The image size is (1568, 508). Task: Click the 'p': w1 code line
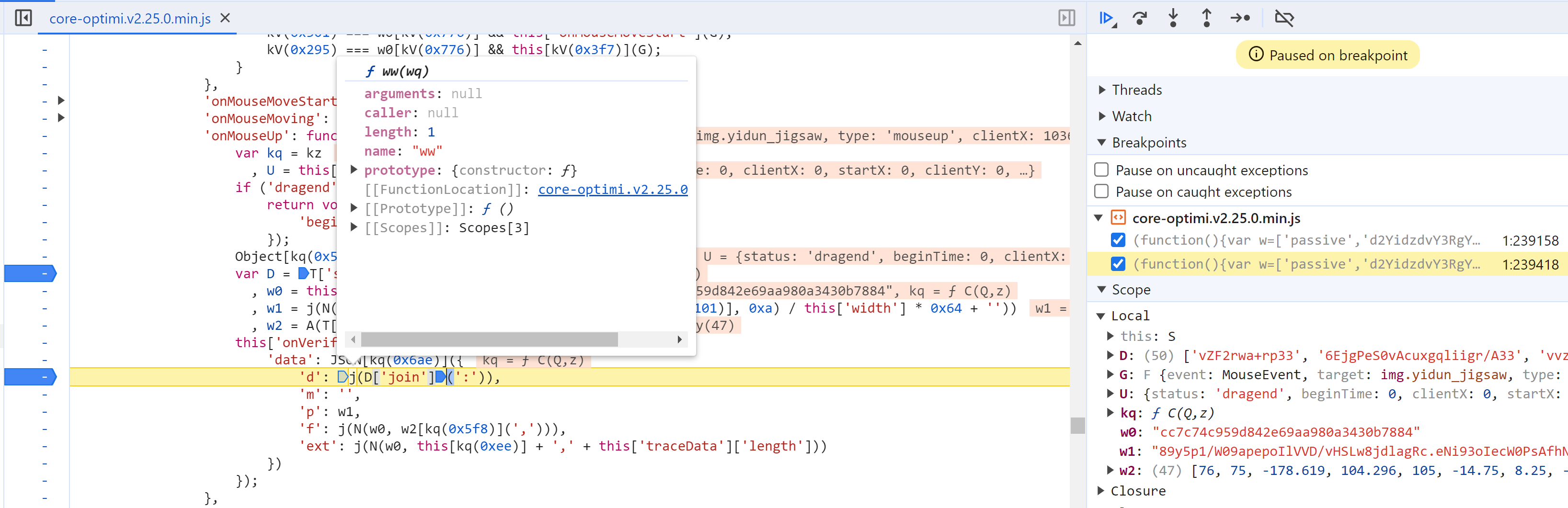(329, 412)
